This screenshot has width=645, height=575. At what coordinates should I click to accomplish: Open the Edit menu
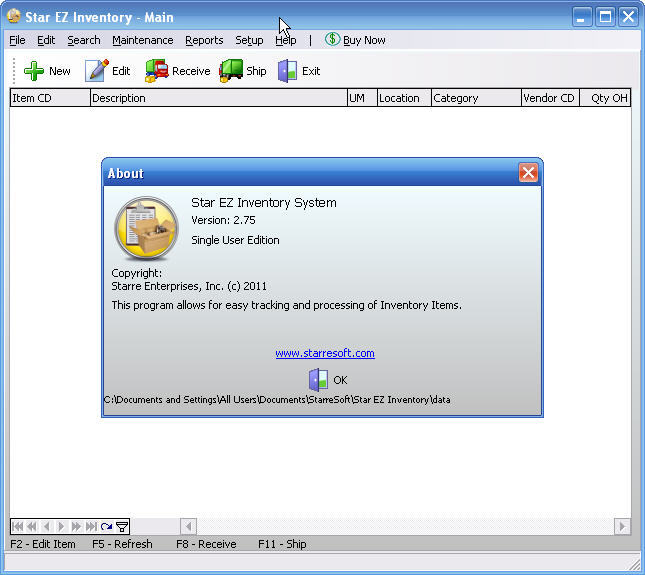coord(46,40)
